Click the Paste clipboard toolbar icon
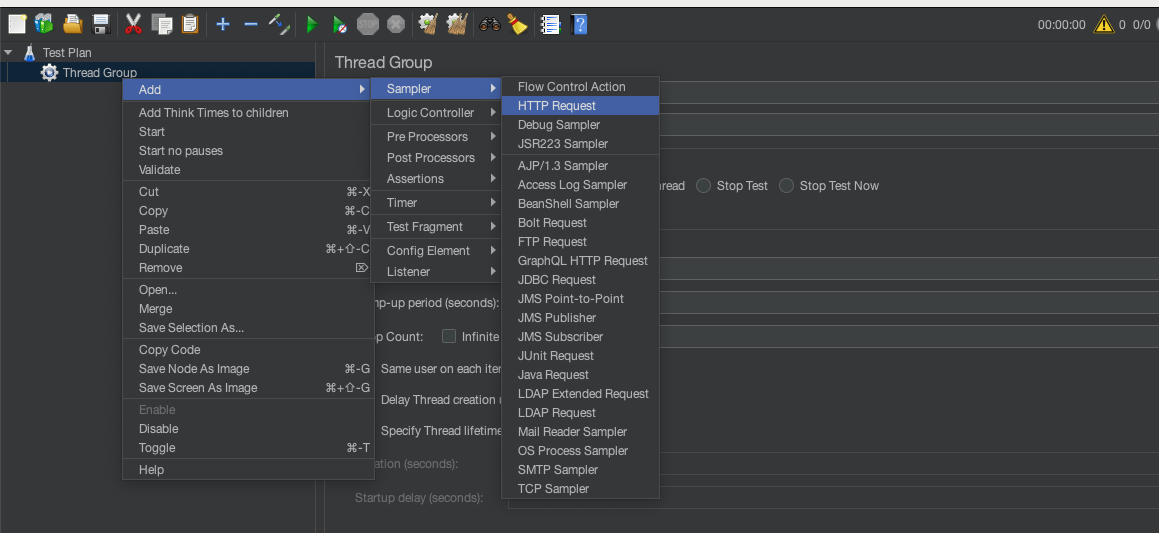Screen dimensions: 1159x533 click(x=190, y=24)
